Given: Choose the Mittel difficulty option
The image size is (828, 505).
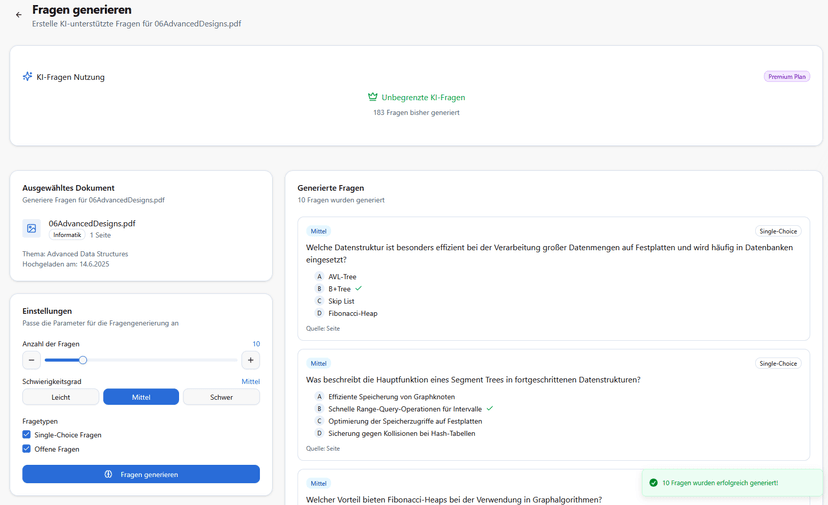Looking at the screenshot, I should (141, 397).
